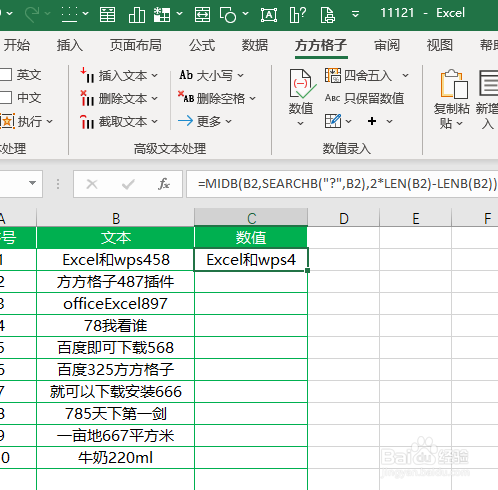Select column D header
The width and height of the screenshot is (498, 490).
[344, 218]
